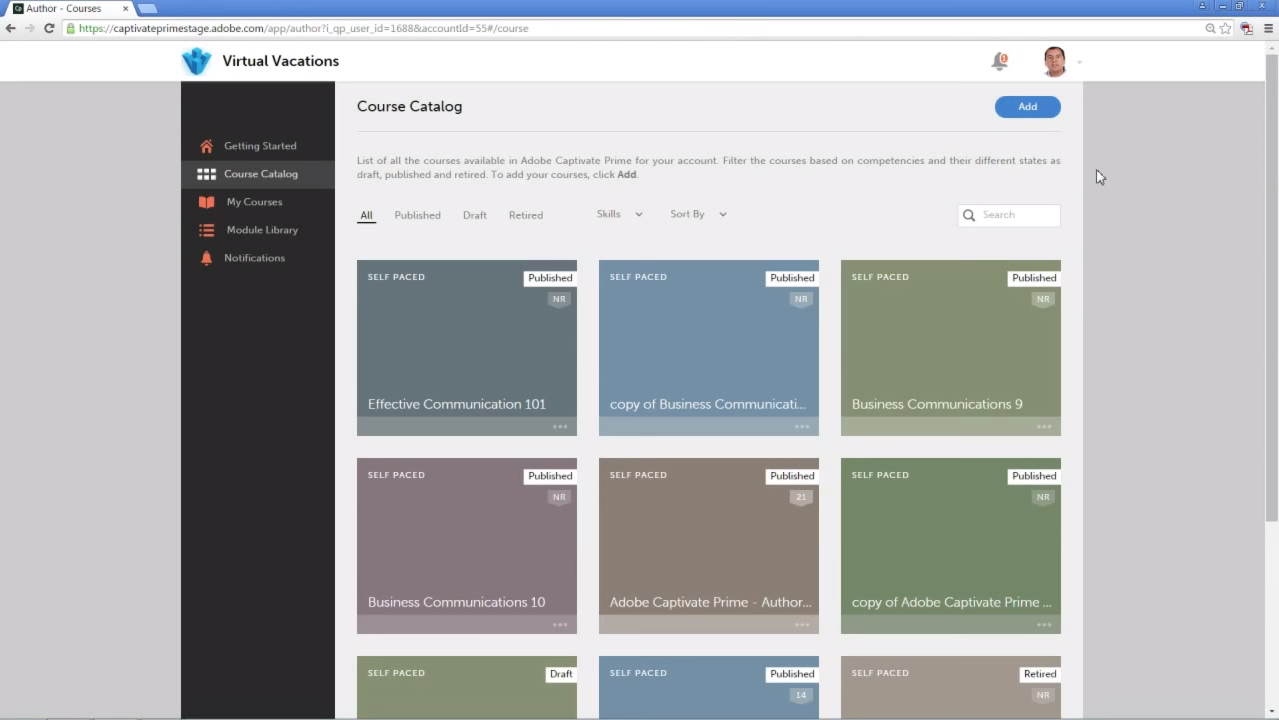Expand the Sort By dropdown

tap(698, 214)
